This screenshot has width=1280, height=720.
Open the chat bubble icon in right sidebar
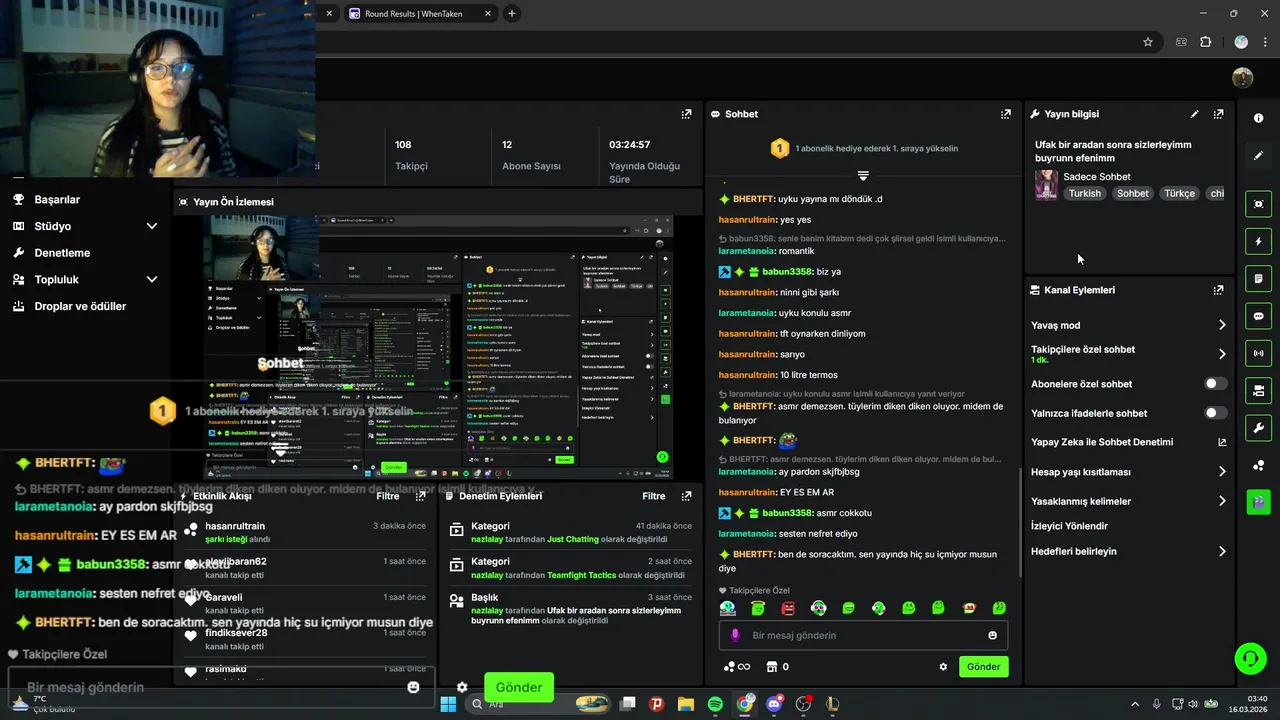coord(1258,316)
